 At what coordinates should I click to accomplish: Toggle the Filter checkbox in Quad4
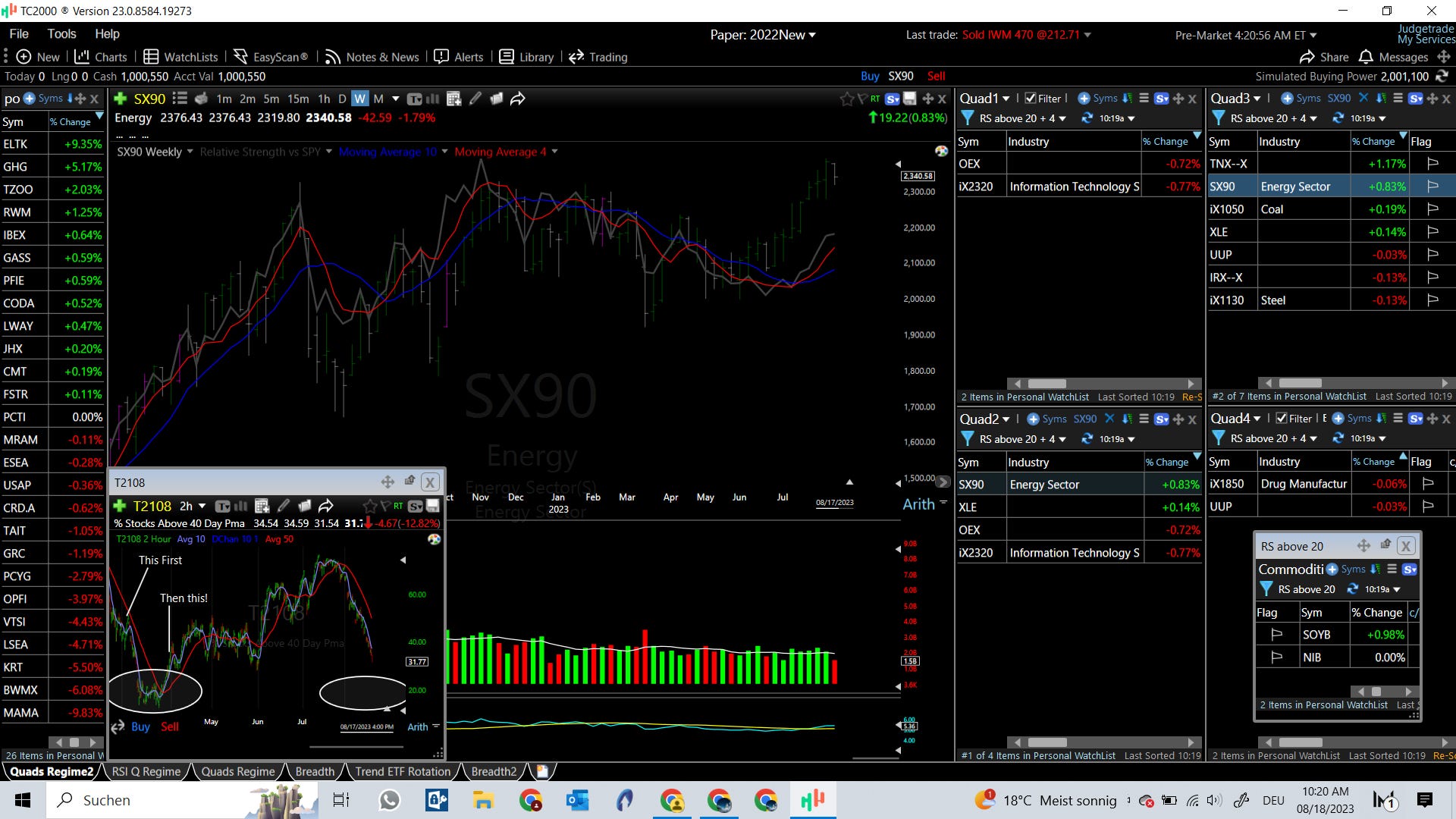pyautogui.click(x=1282, y=419)
